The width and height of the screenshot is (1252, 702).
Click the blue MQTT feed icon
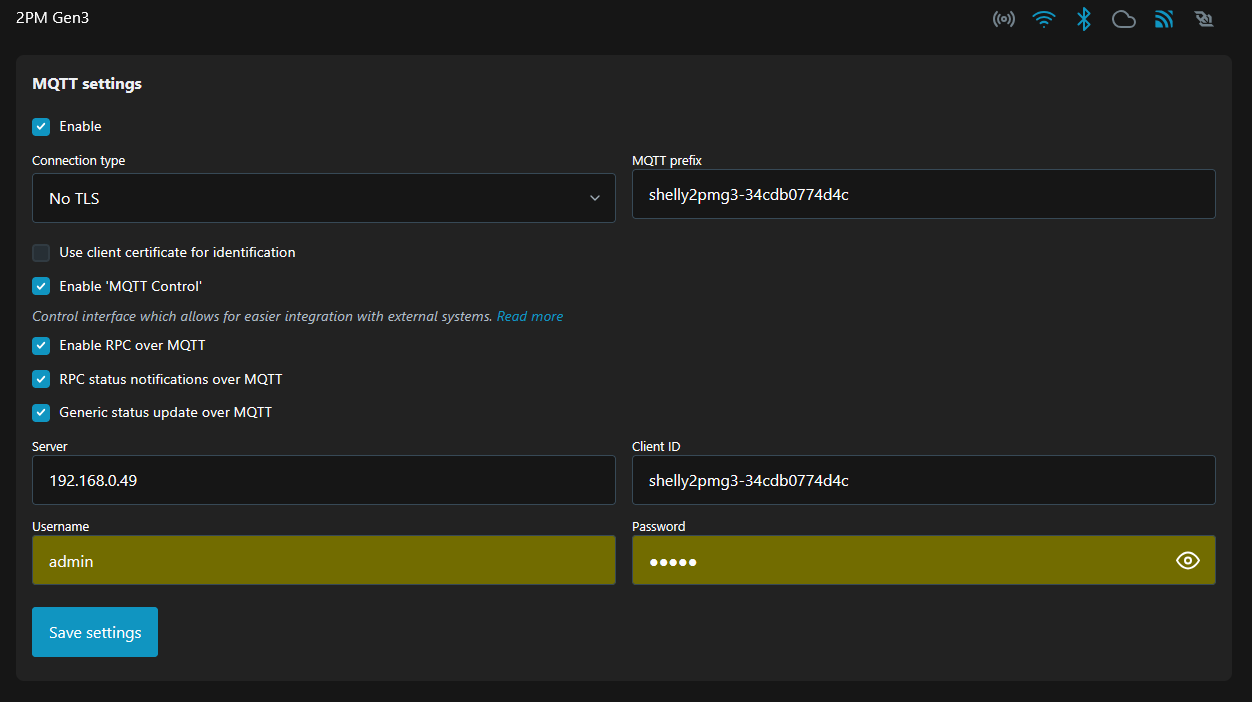[1164, 19]
